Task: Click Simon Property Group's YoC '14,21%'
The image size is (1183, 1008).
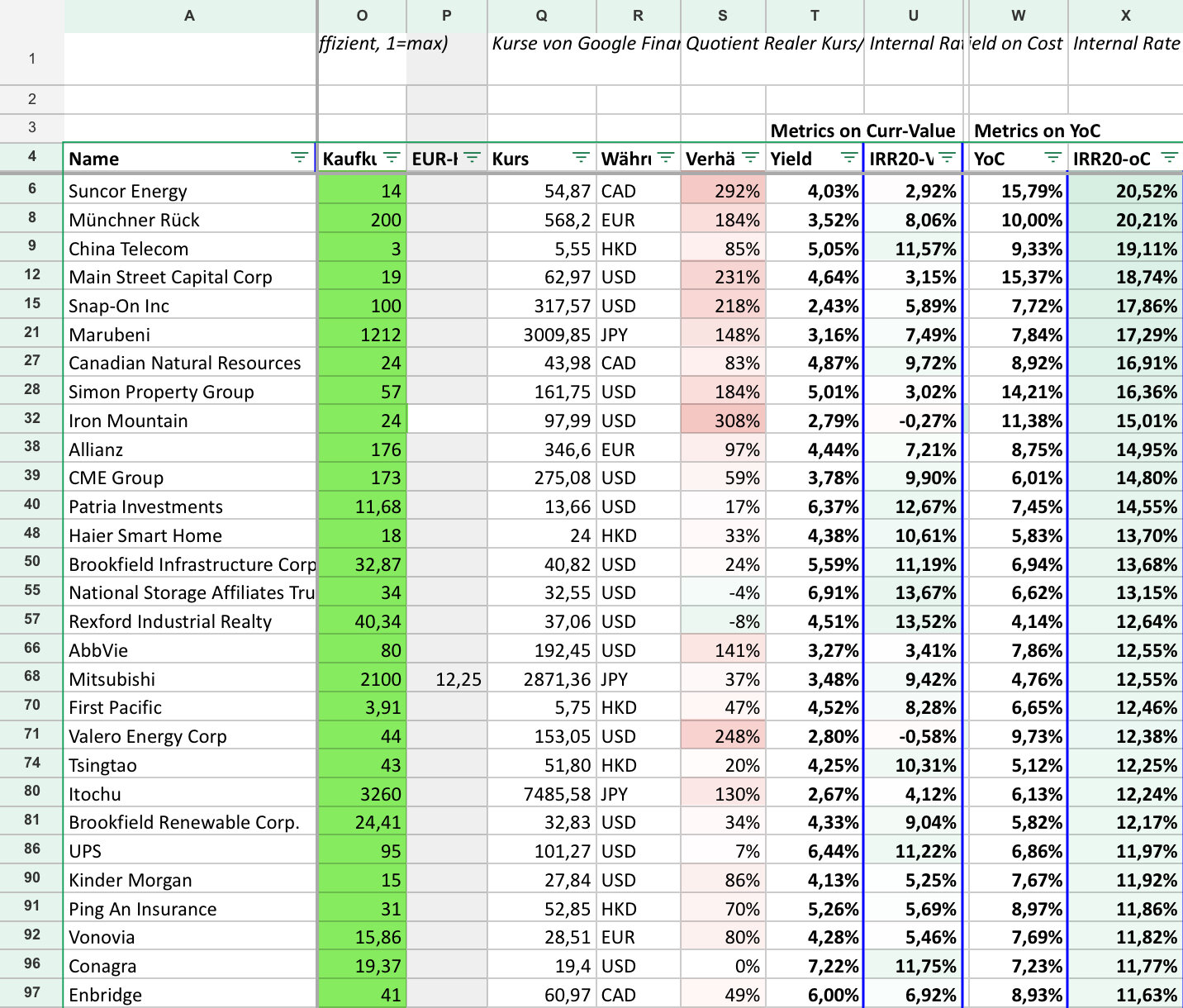Action: pos(1019,392)
